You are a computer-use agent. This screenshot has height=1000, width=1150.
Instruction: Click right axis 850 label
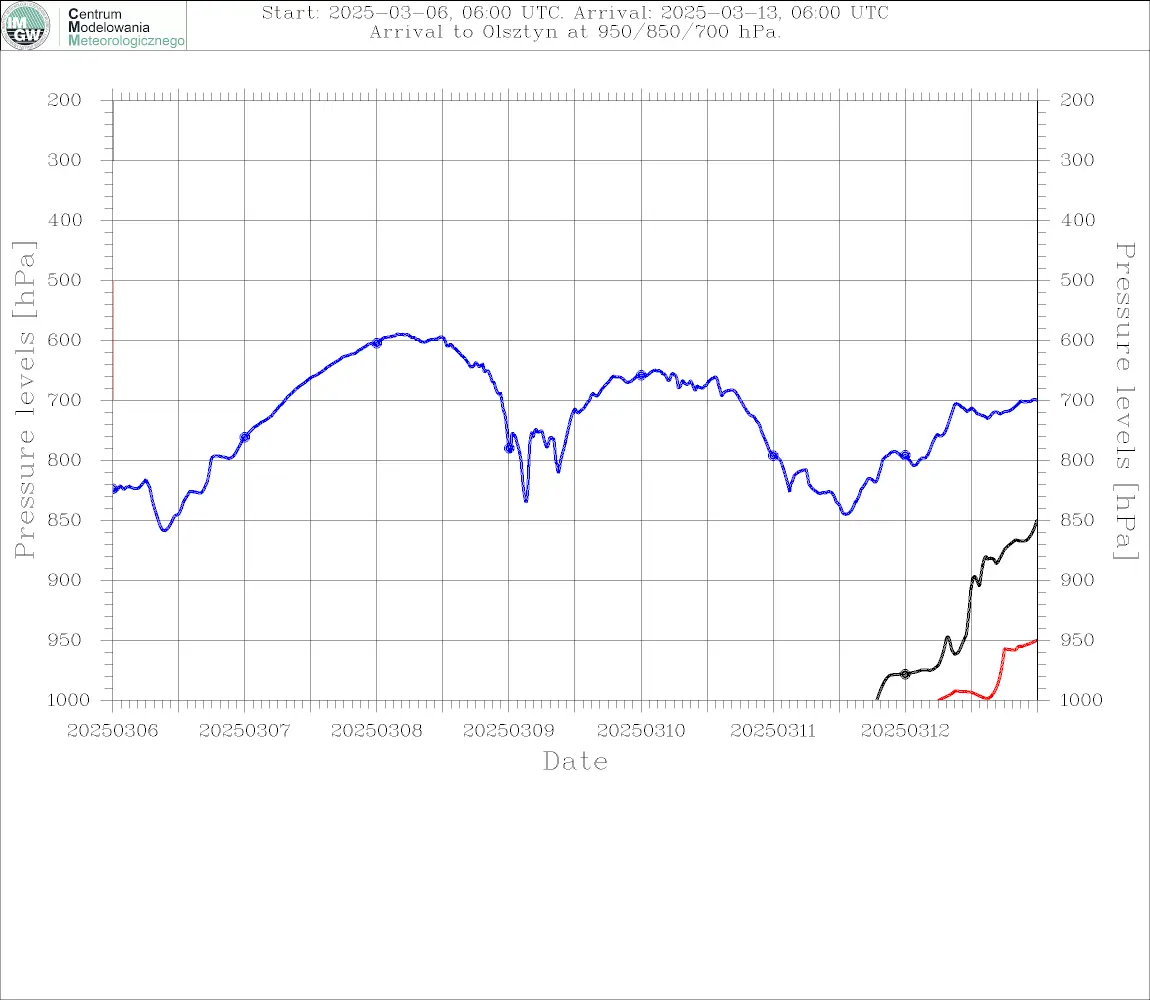coord(1077,520)
